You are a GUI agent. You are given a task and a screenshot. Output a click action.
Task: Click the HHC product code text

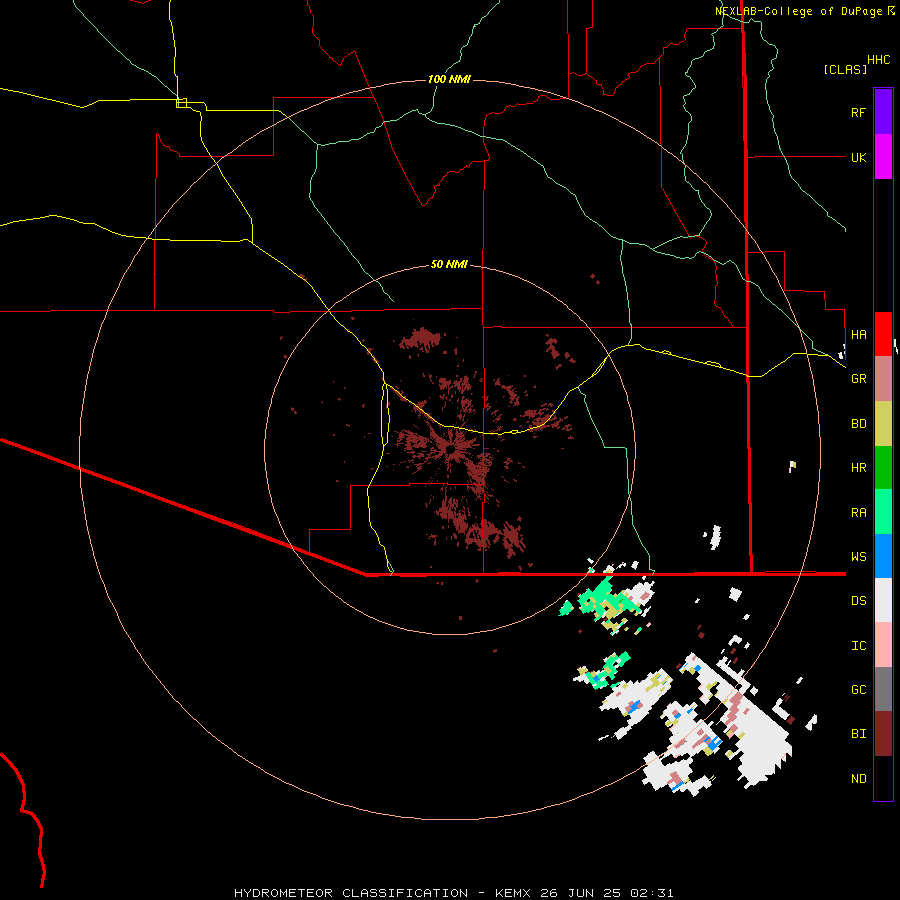pos(878,60)
